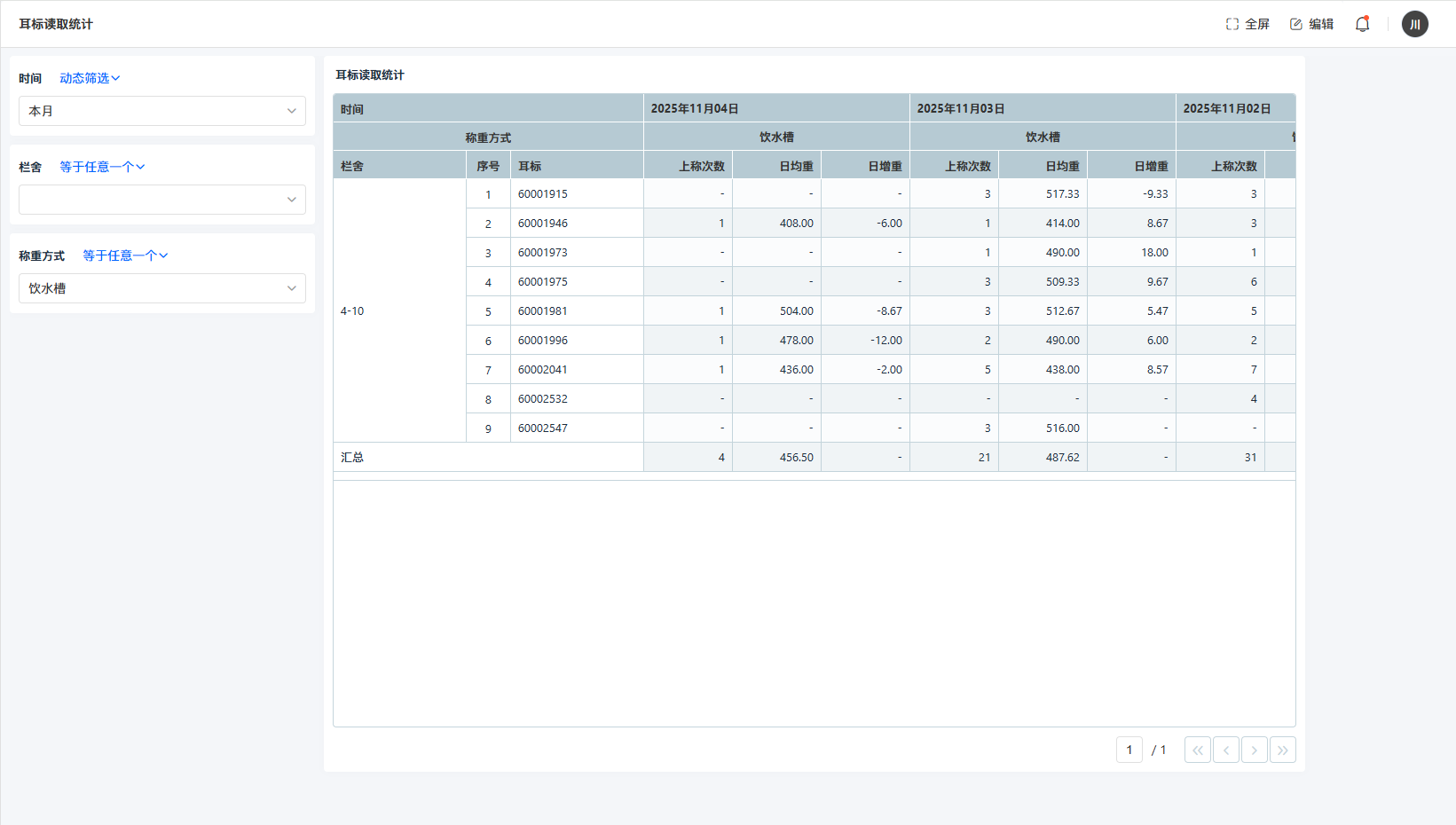This screenshot has height=825, width=1456.
Task: Click the page number input box
Action: pos(1129,750)
